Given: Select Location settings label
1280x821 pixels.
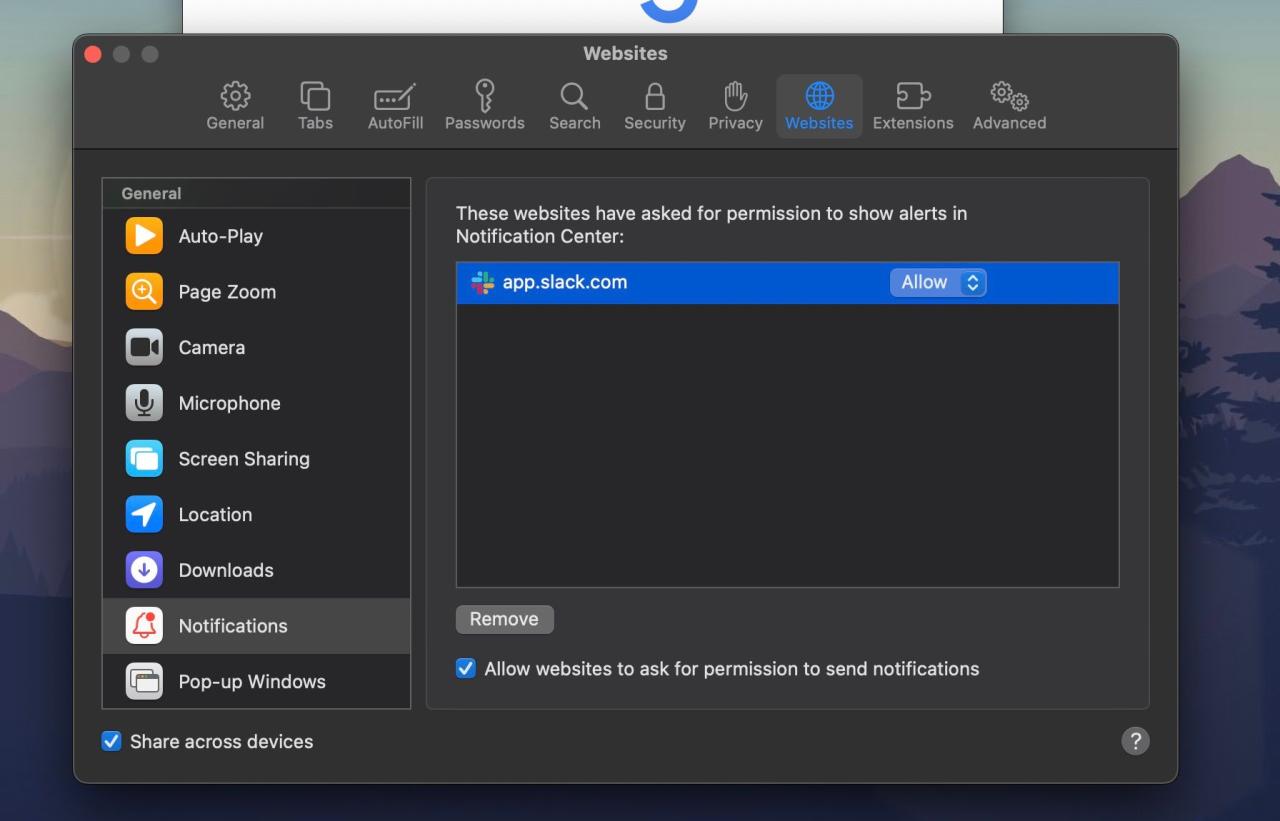Looking at the screenshot, I should pyautogui.click(x=215, y=514).
